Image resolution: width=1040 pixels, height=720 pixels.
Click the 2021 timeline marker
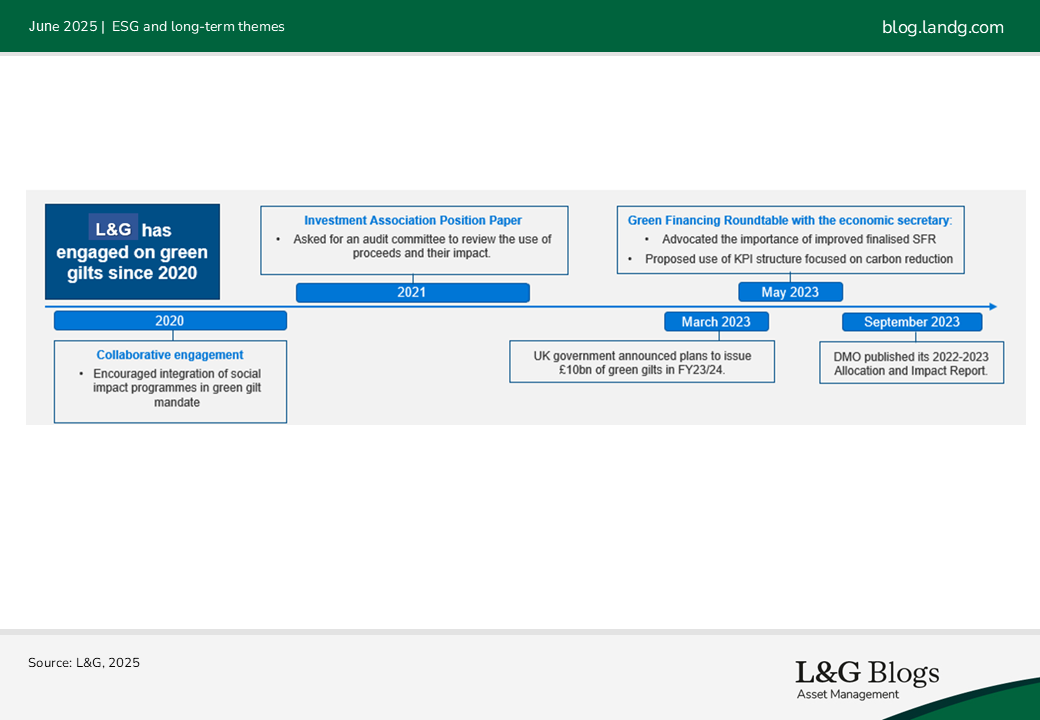[413, 292]
